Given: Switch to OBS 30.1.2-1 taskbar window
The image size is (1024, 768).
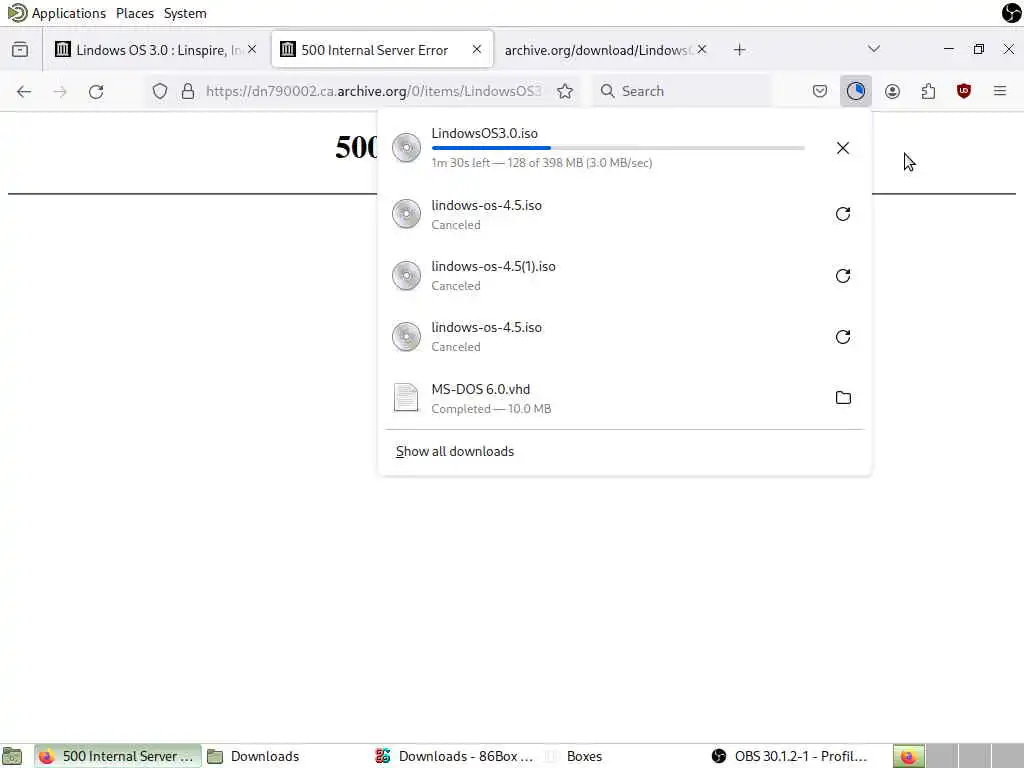Looking at the screenshot, I should click(790, 756).
